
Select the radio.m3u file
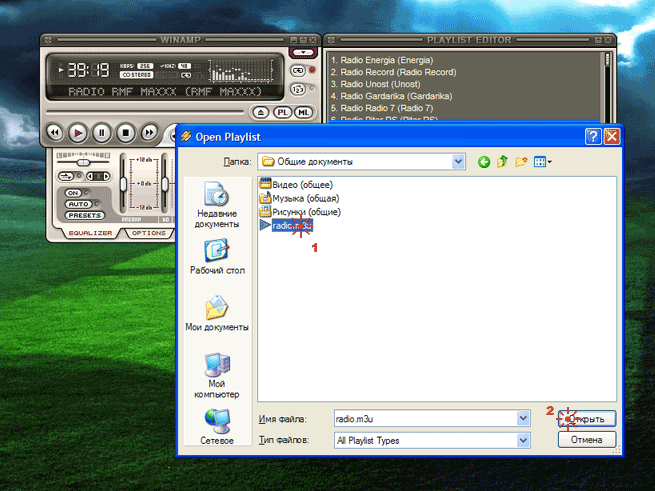point(287,225)
